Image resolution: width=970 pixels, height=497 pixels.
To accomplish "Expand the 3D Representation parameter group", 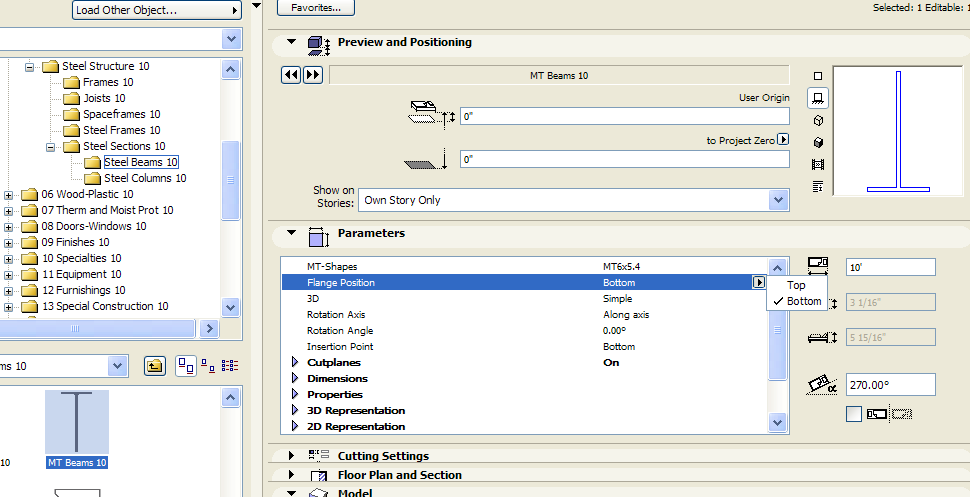I will tap(294, 410).
